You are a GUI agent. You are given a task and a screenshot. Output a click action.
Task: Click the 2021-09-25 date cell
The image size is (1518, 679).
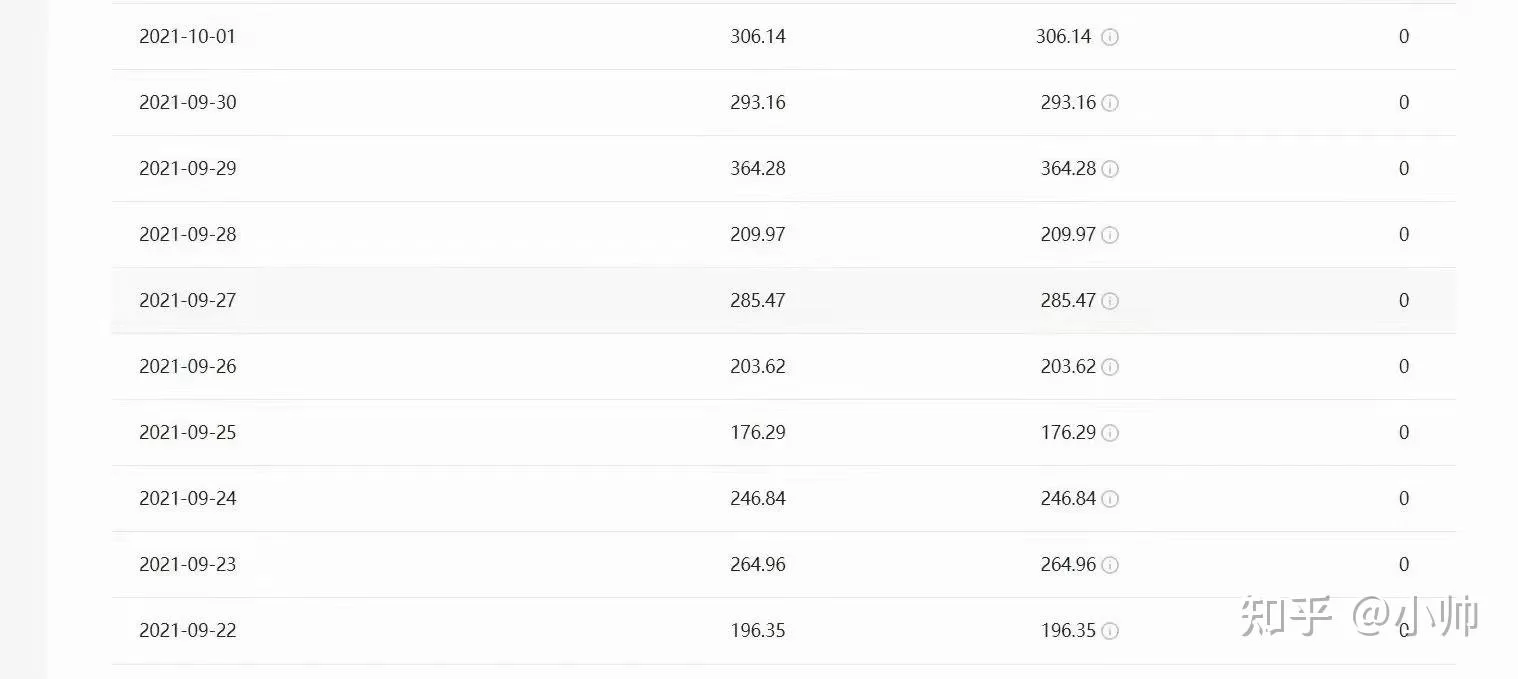click(188, 433)
